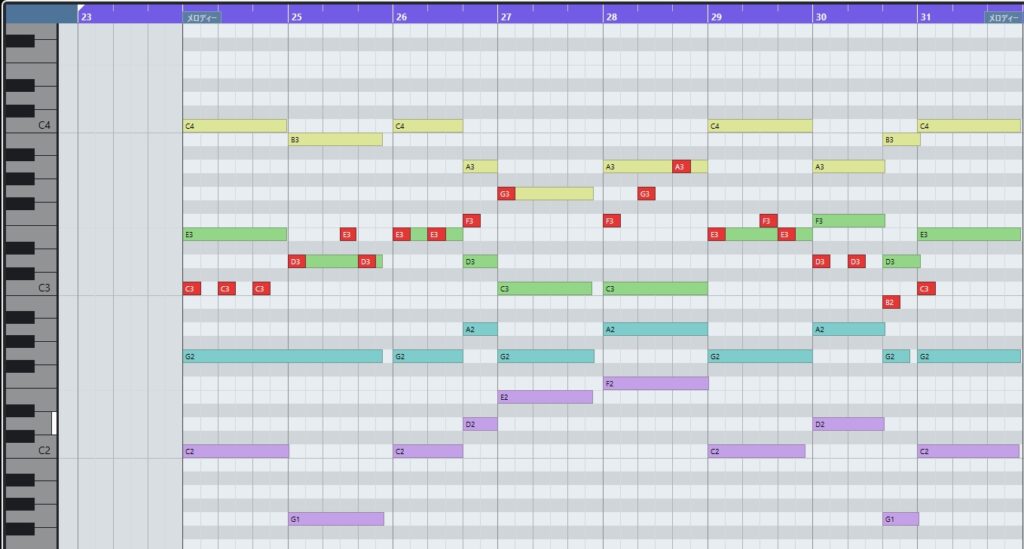Click the メロディー marker after bar 31
The image size is (1024, 549).
coord(1003,18)
